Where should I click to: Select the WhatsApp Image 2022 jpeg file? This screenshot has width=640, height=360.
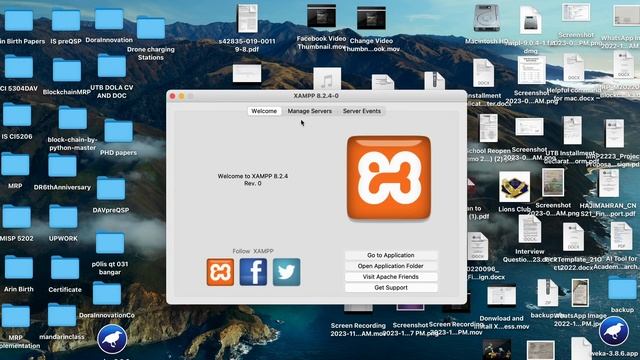coord(580,293)
